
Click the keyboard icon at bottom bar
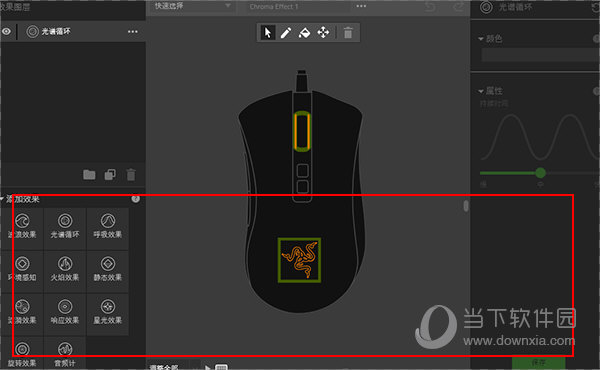[x=221, y=367]
